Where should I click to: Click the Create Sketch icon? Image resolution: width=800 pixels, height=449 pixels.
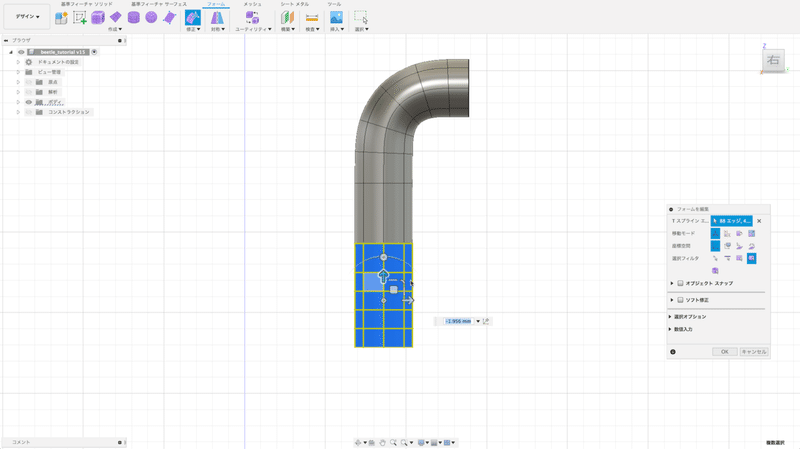pyautogui.click(x=80, y=18)
